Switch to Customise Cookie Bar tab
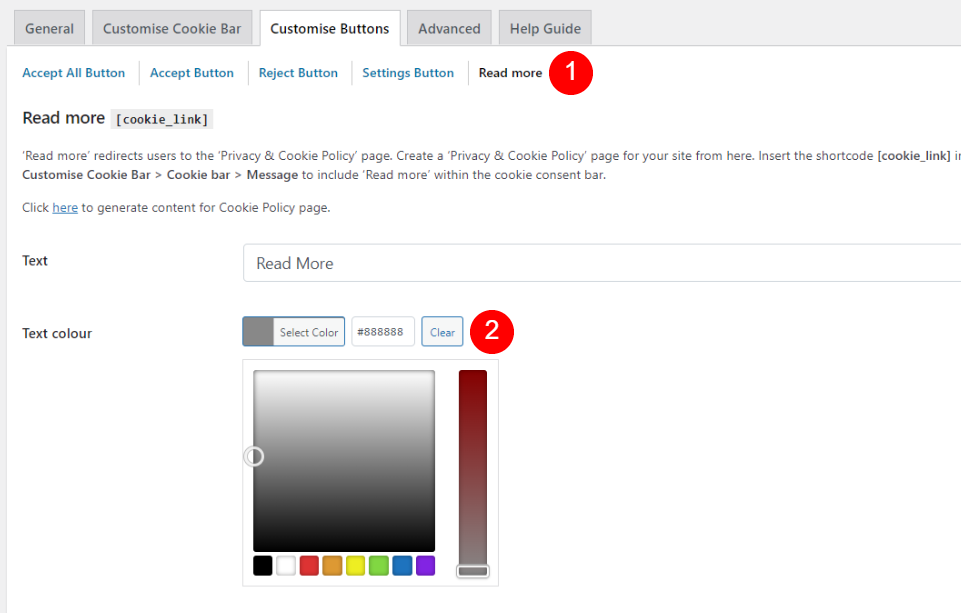 (x=172, y=28)
